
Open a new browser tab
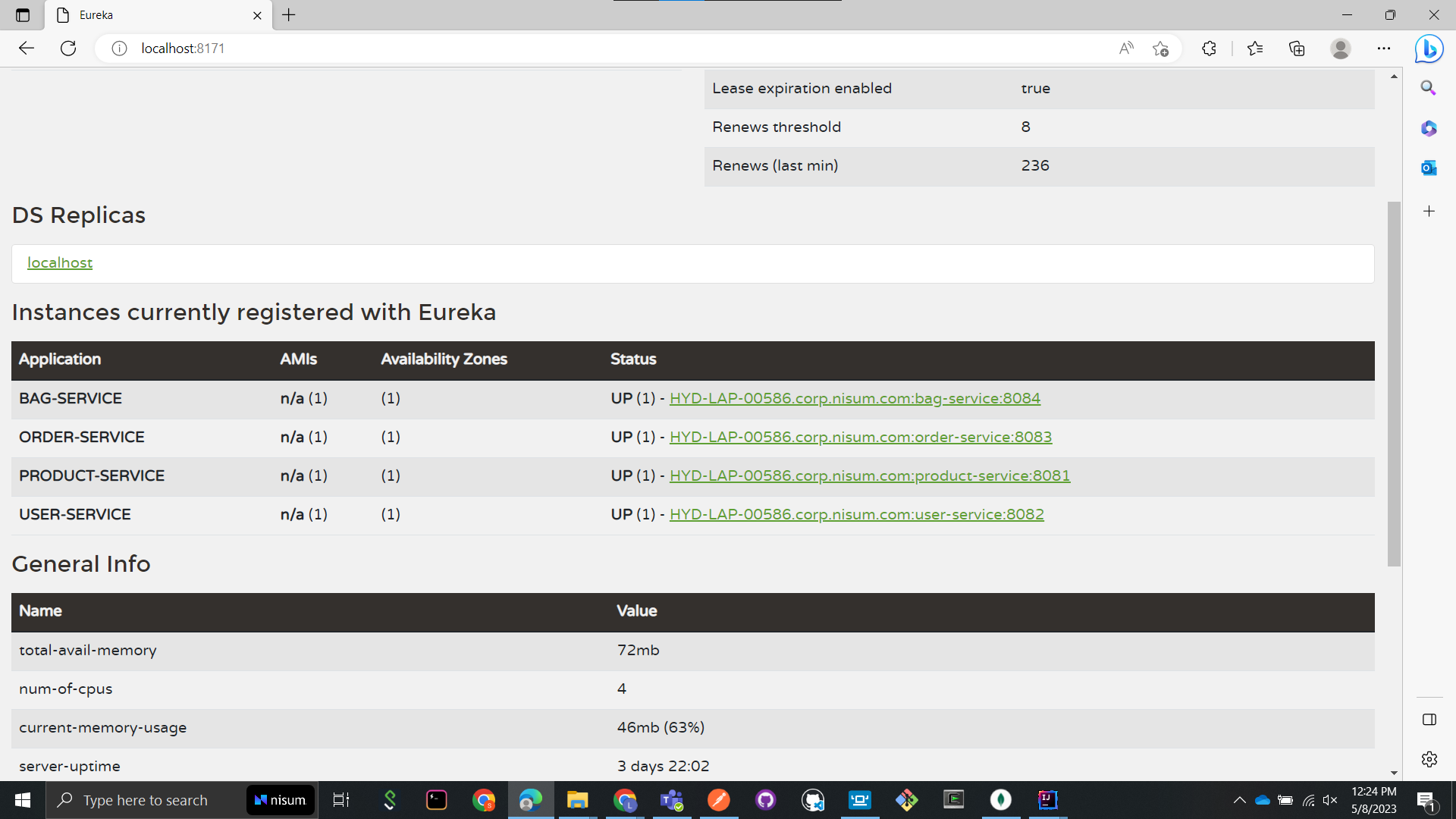point(289,15)
